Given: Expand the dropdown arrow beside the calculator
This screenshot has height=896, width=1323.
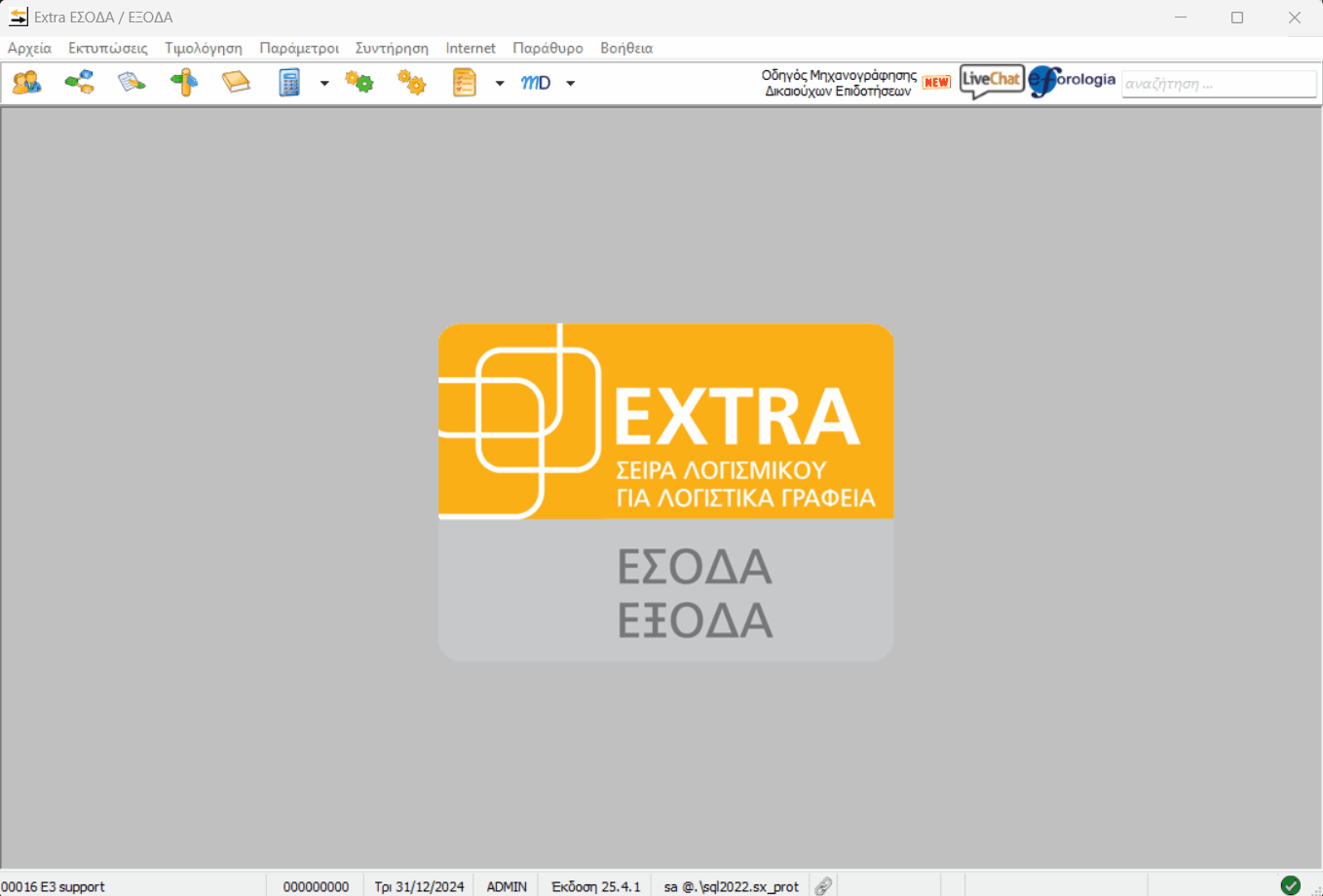Looking at the screenshot, I should click(x=324, y=84).
